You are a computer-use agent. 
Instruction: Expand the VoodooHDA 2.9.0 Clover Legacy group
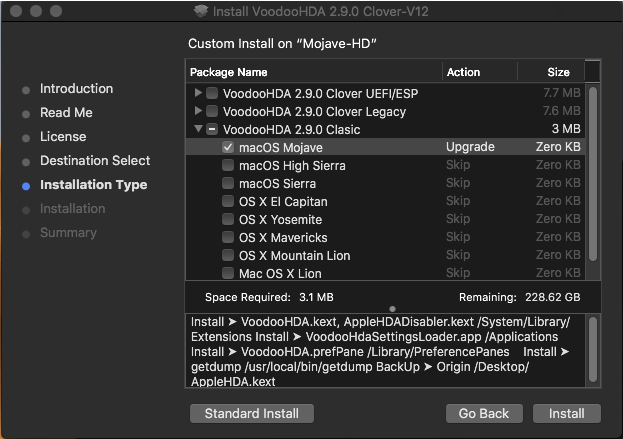coord(198,111)
